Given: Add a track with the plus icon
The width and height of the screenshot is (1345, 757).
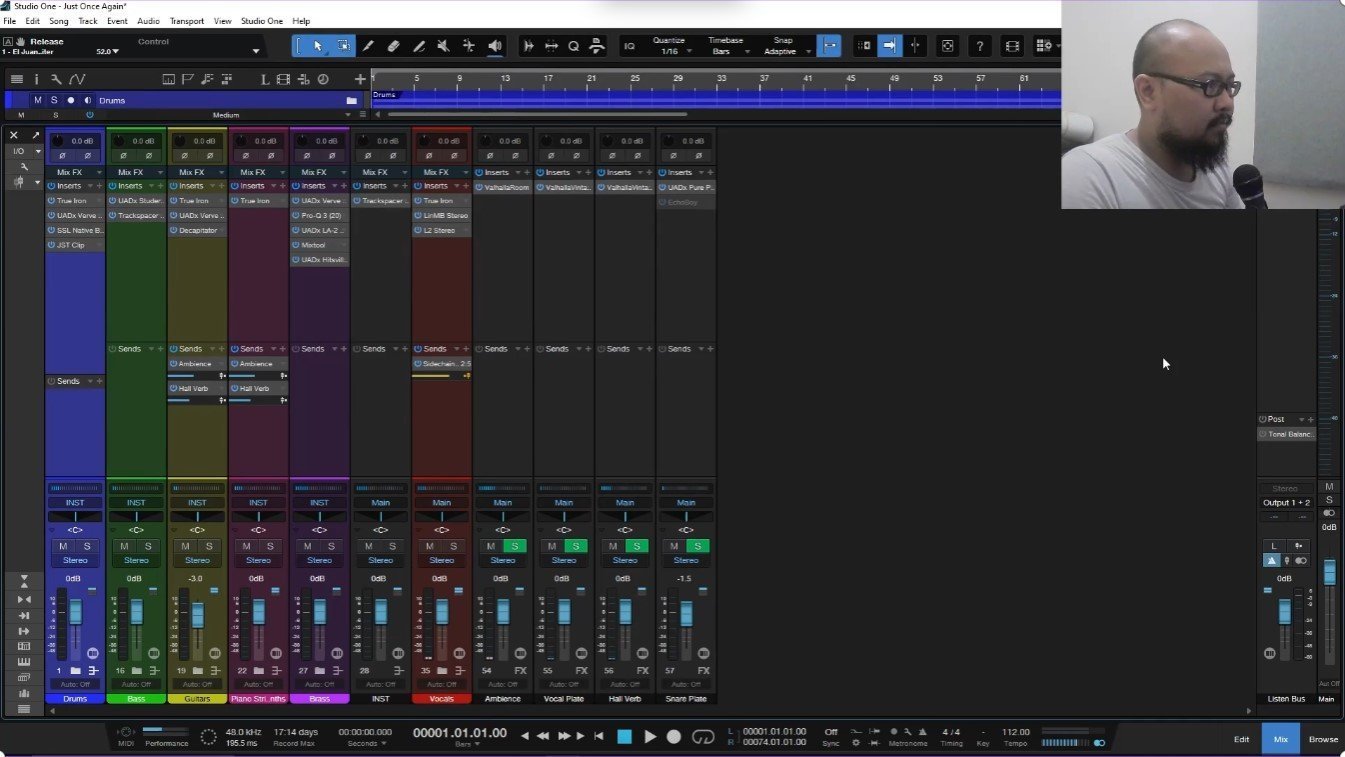Looking at the screenshot, I should 360,79.
